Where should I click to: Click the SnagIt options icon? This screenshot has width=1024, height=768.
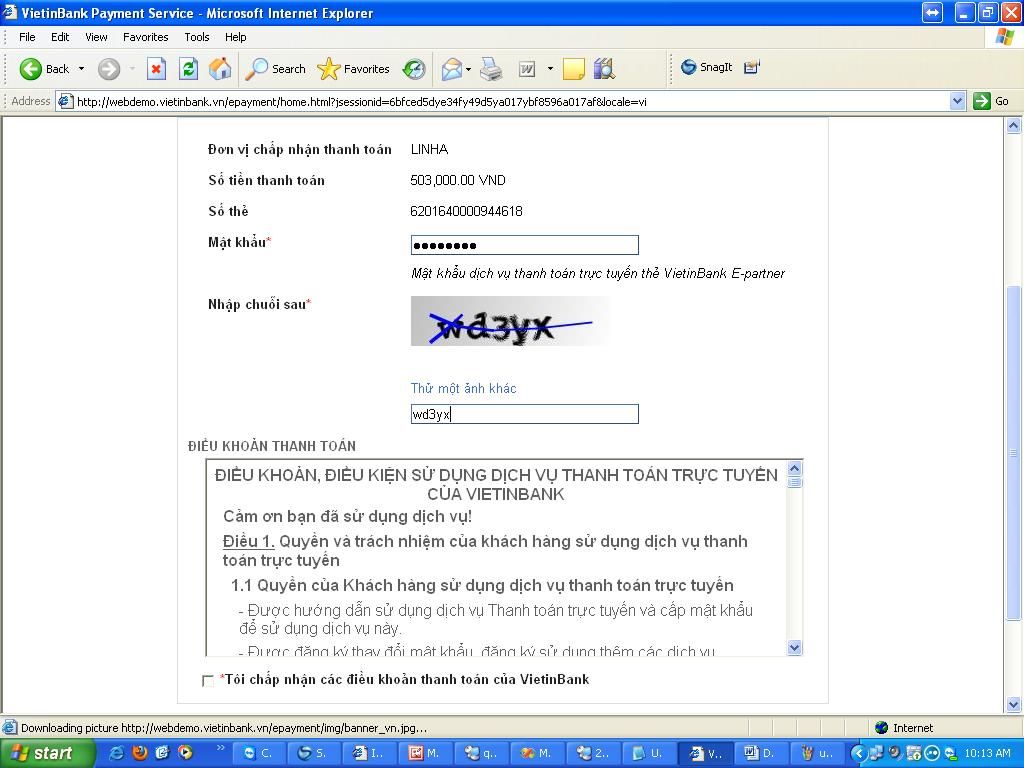coord(752,67)
